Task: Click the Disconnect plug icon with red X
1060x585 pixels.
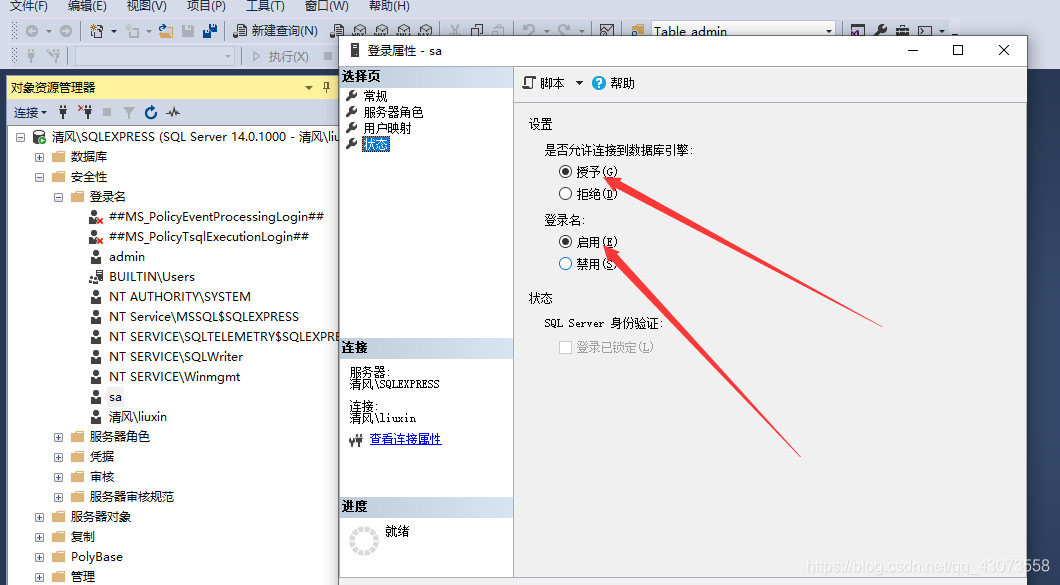Action: 85,112
